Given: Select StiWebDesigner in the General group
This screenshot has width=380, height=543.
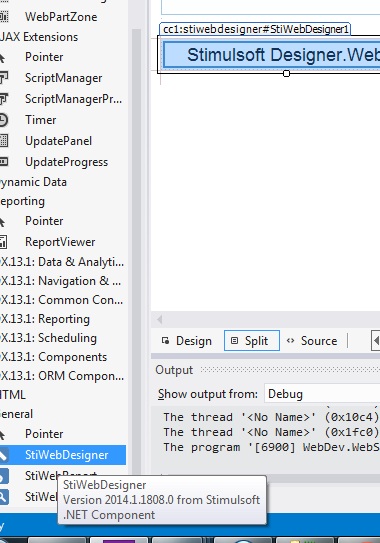Looking at the screenshot, I should 63,455.
